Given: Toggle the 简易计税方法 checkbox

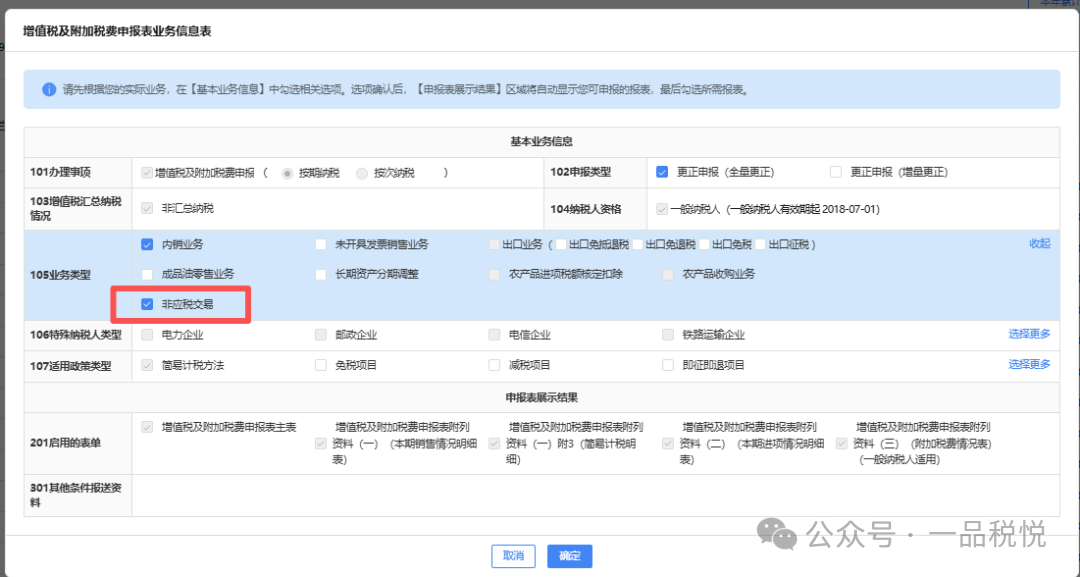Looking at the screenshot, I should (147, 365).
